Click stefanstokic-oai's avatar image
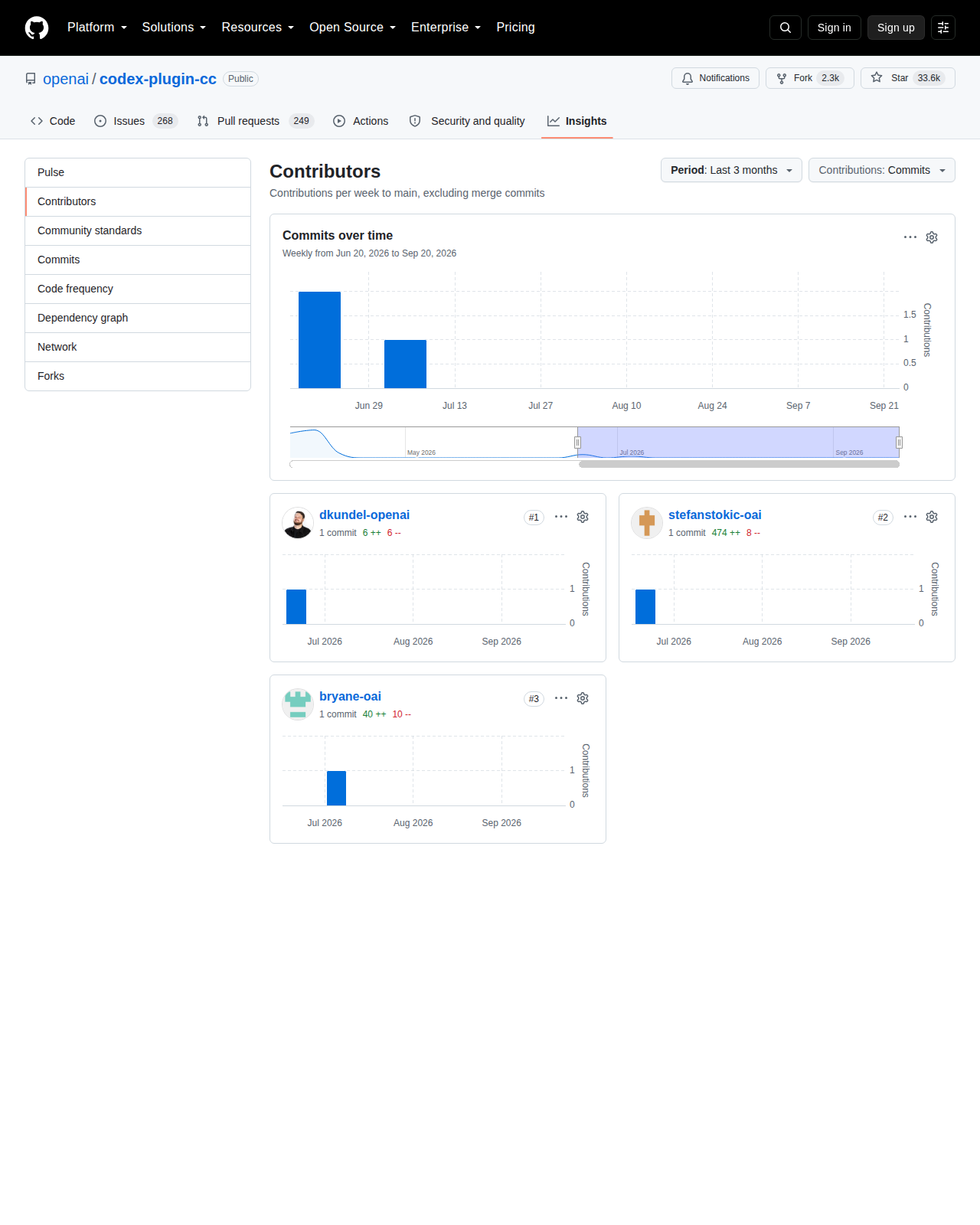This screenshot has width=980, height=1225. coord(647,523)
